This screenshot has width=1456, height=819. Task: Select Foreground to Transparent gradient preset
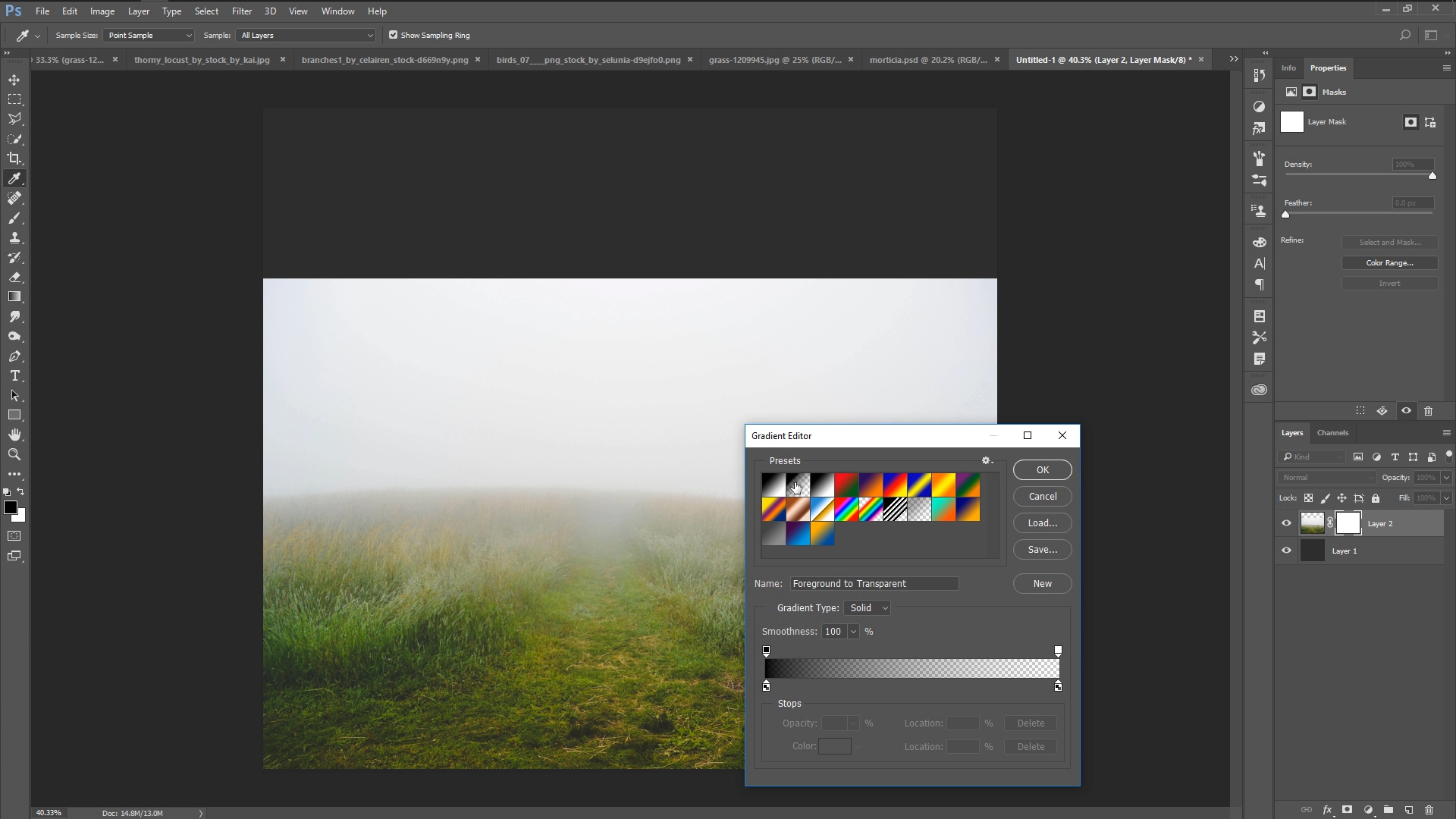coord(798,485)
